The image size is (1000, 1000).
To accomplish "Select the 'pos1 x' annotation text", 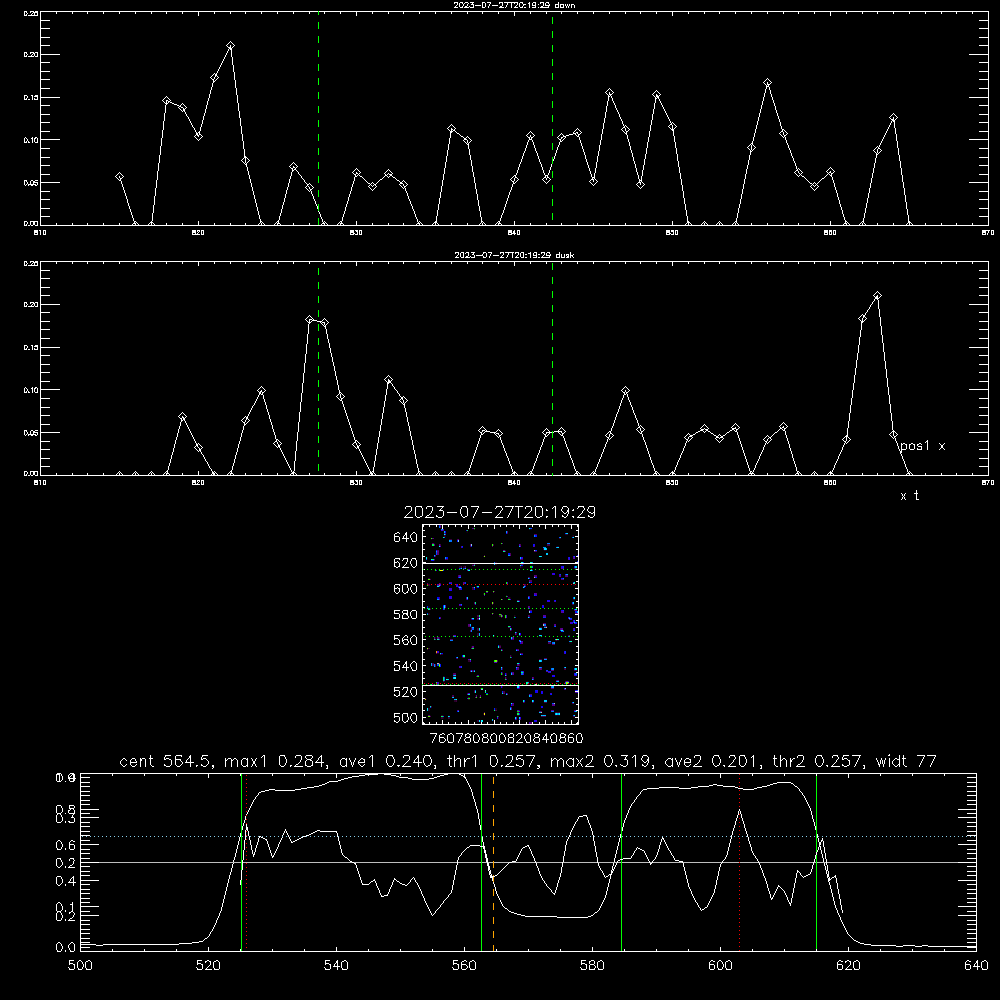I will point(922,446).
